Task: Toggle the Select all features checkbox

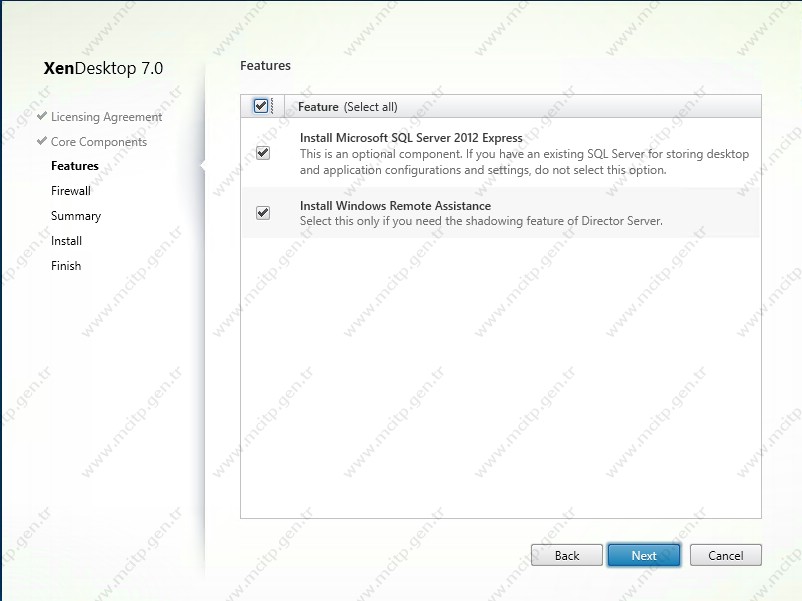Action: click(261, 106)
